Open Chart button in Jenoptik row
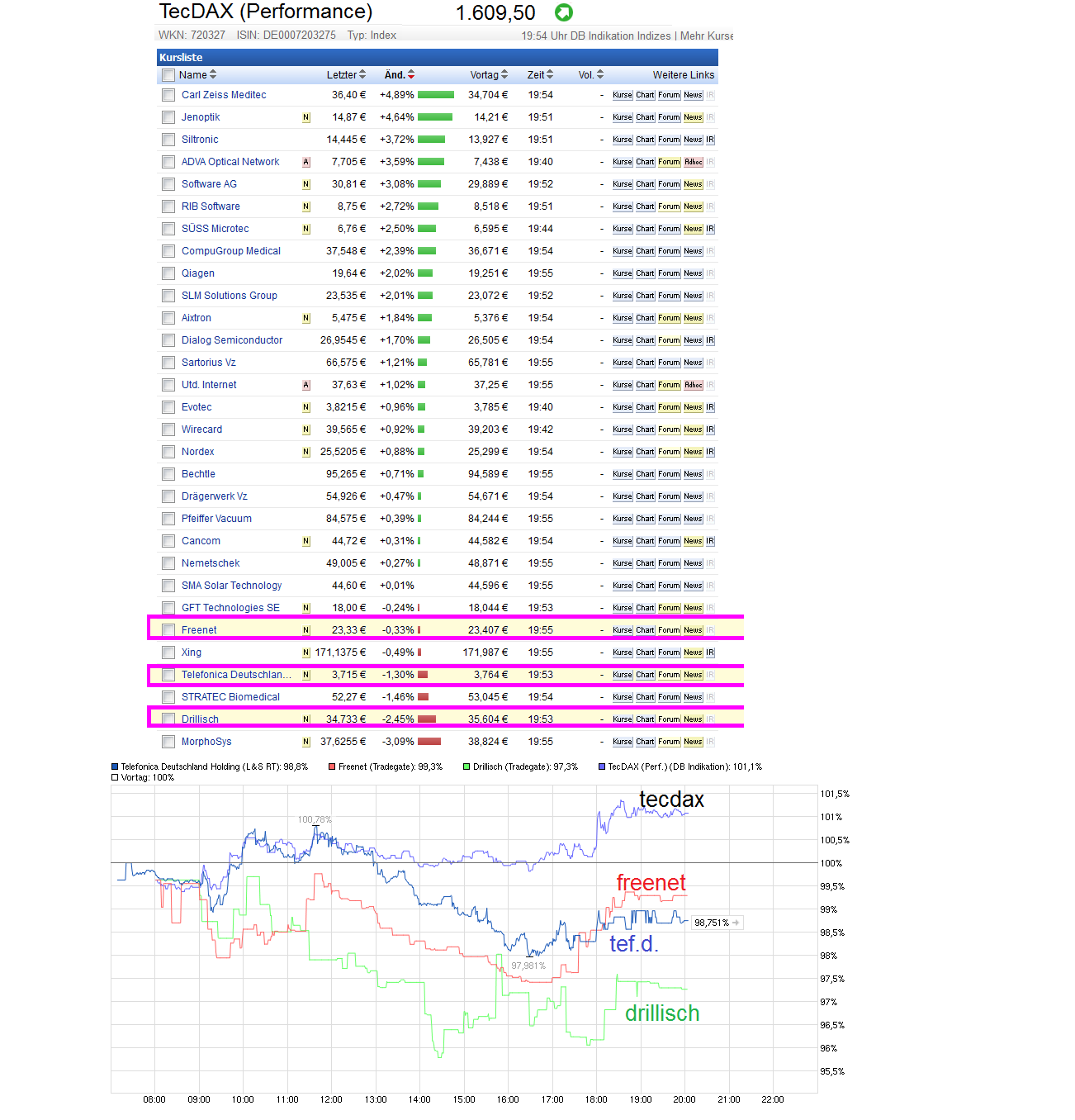1075x1120 pixels. coord(646,117)
